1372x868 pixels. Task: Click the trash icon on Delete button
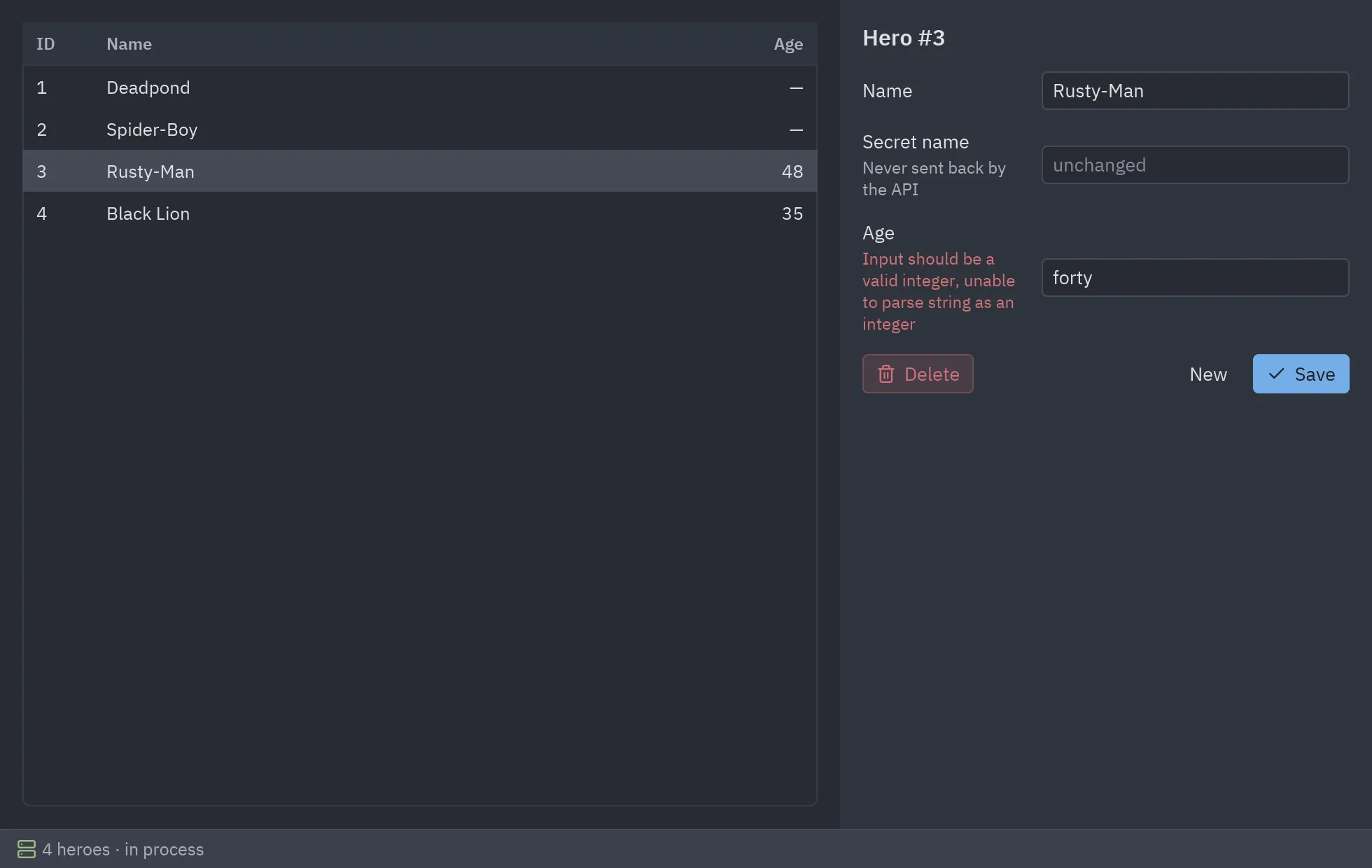[x=885, y=374]
